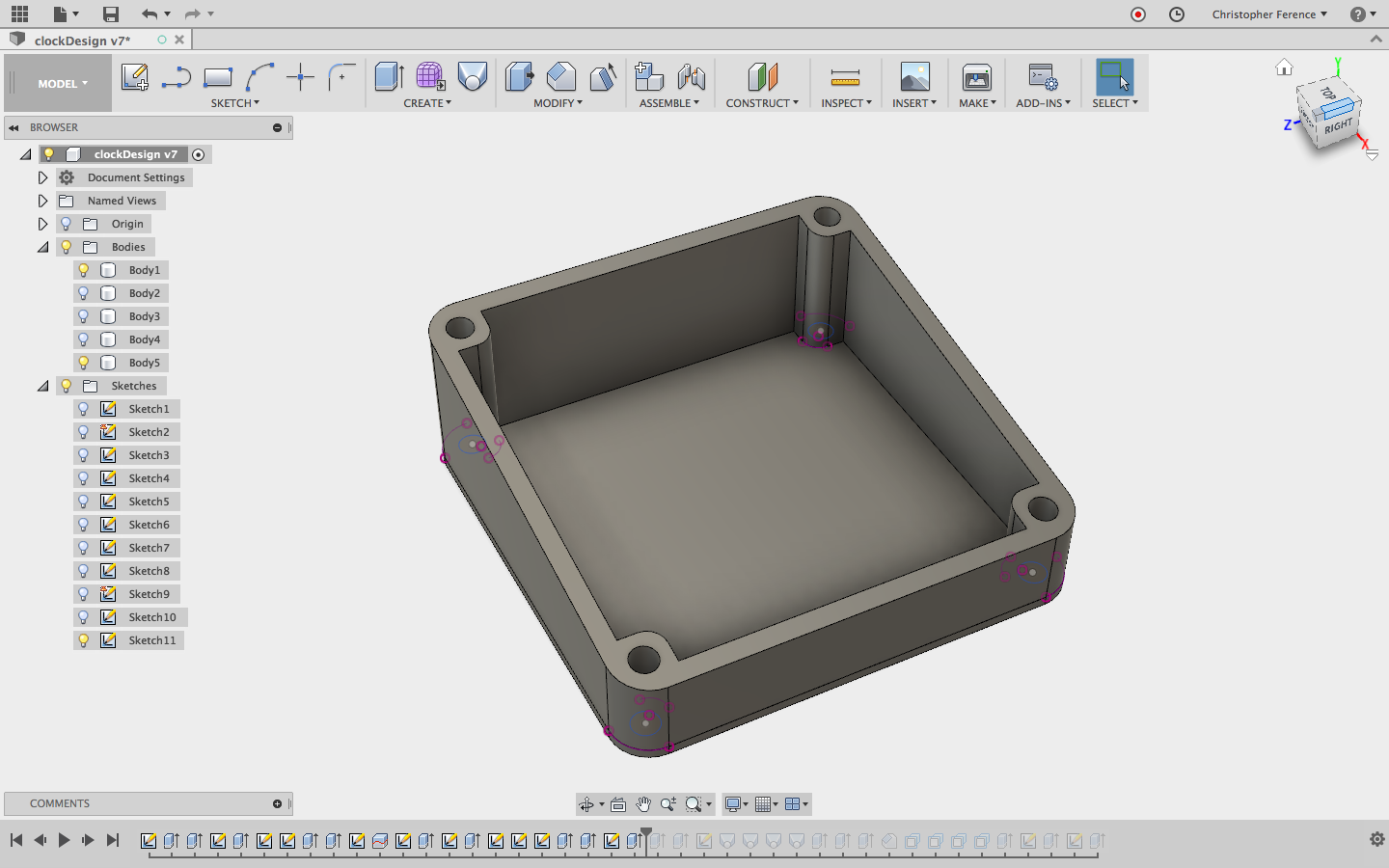Open the Insert image icon

point(914,77)
